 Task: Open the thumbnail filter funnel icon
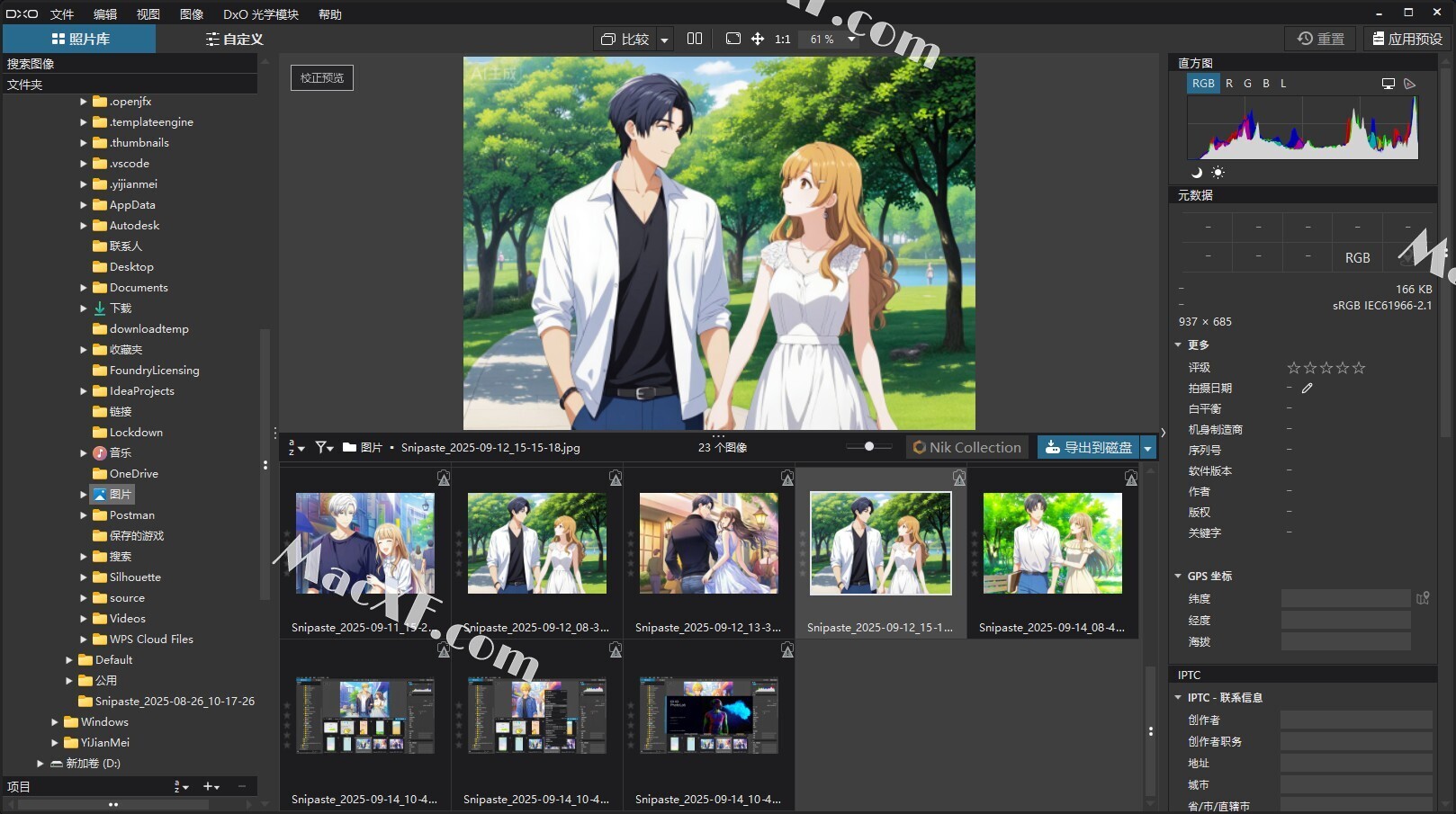324,447
